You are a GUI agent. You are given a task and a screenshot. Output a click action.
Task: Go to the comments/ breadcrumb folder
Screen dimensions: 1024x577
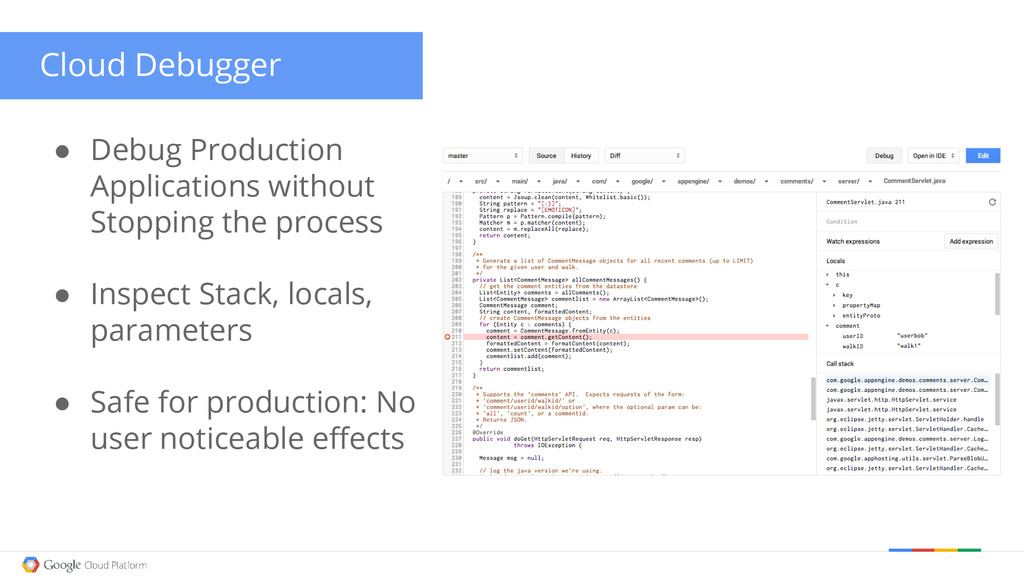point(797,181)
